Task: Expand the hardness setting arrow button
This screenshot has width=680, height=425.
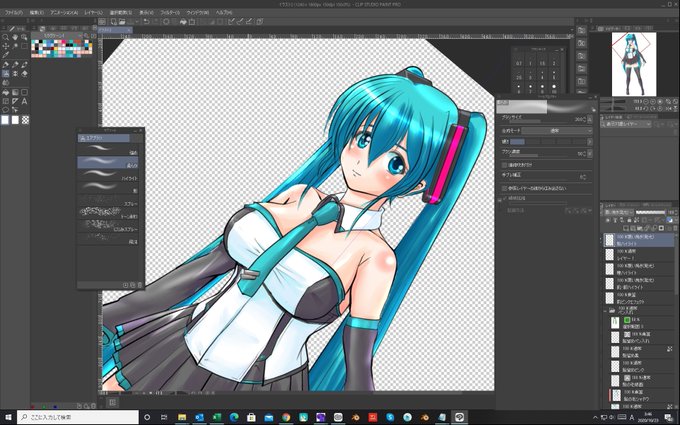Action: 590,142
